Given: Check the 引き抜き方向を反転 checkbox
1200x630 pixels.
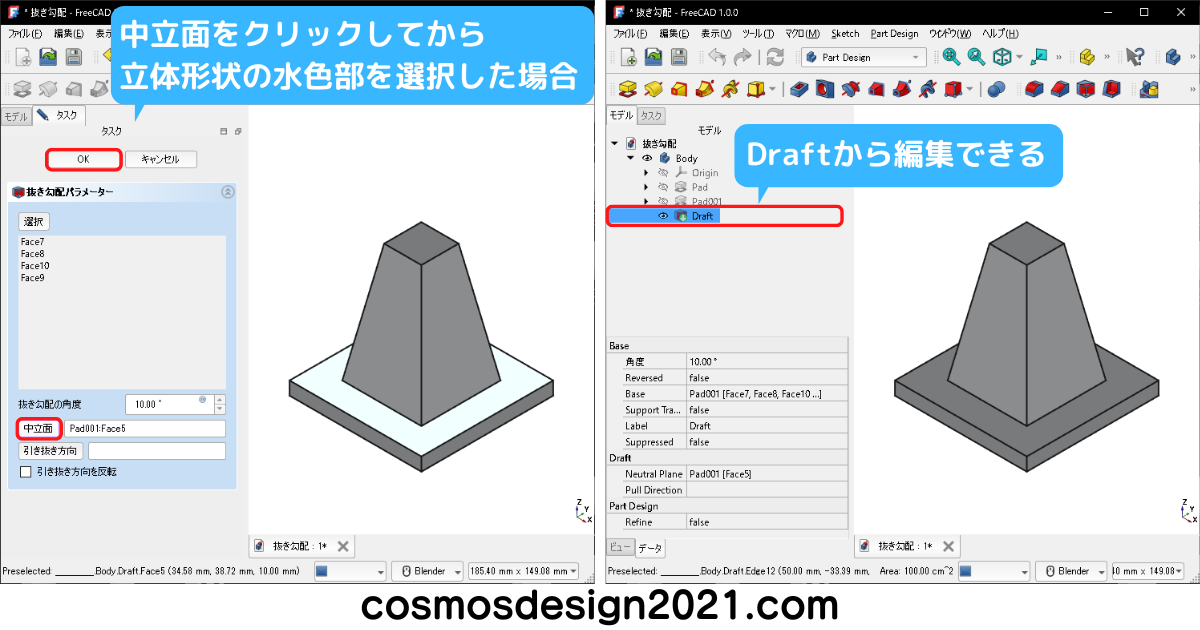Looking at the screenshot, I should pyautogui.click(x=26, y=471).
